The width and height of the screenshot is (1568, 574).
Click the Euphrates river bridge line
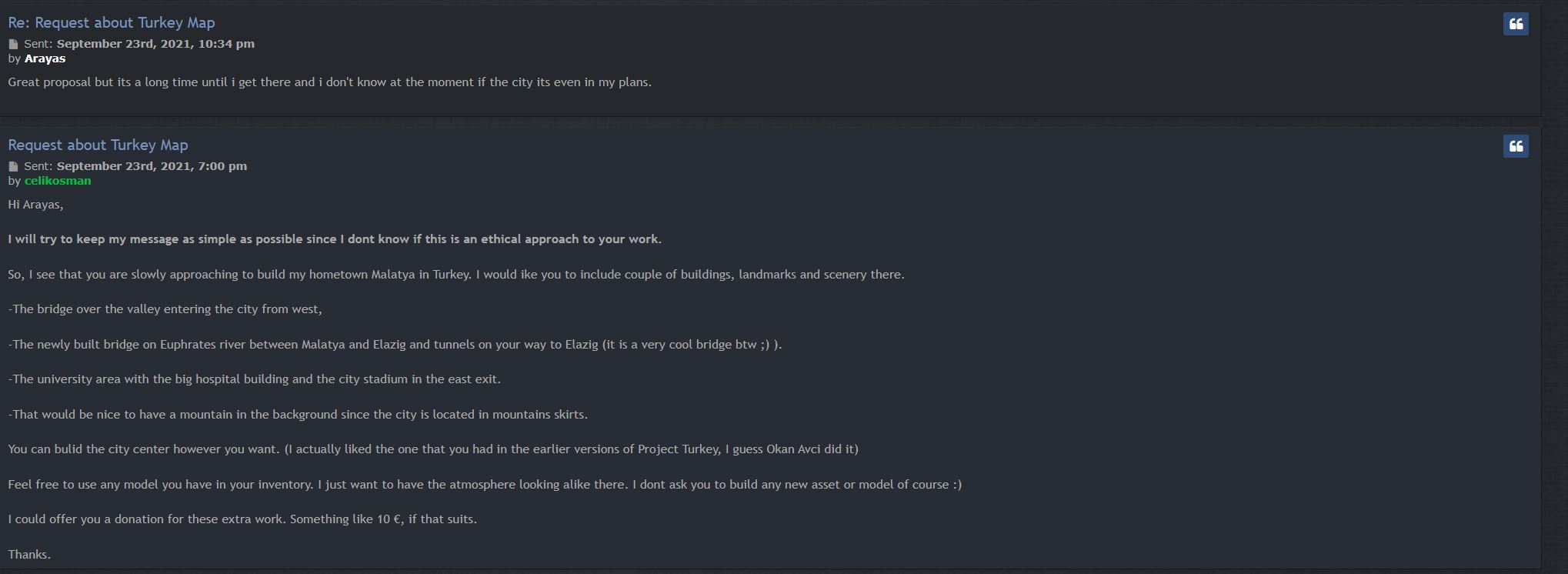click(x=395, y=345)
